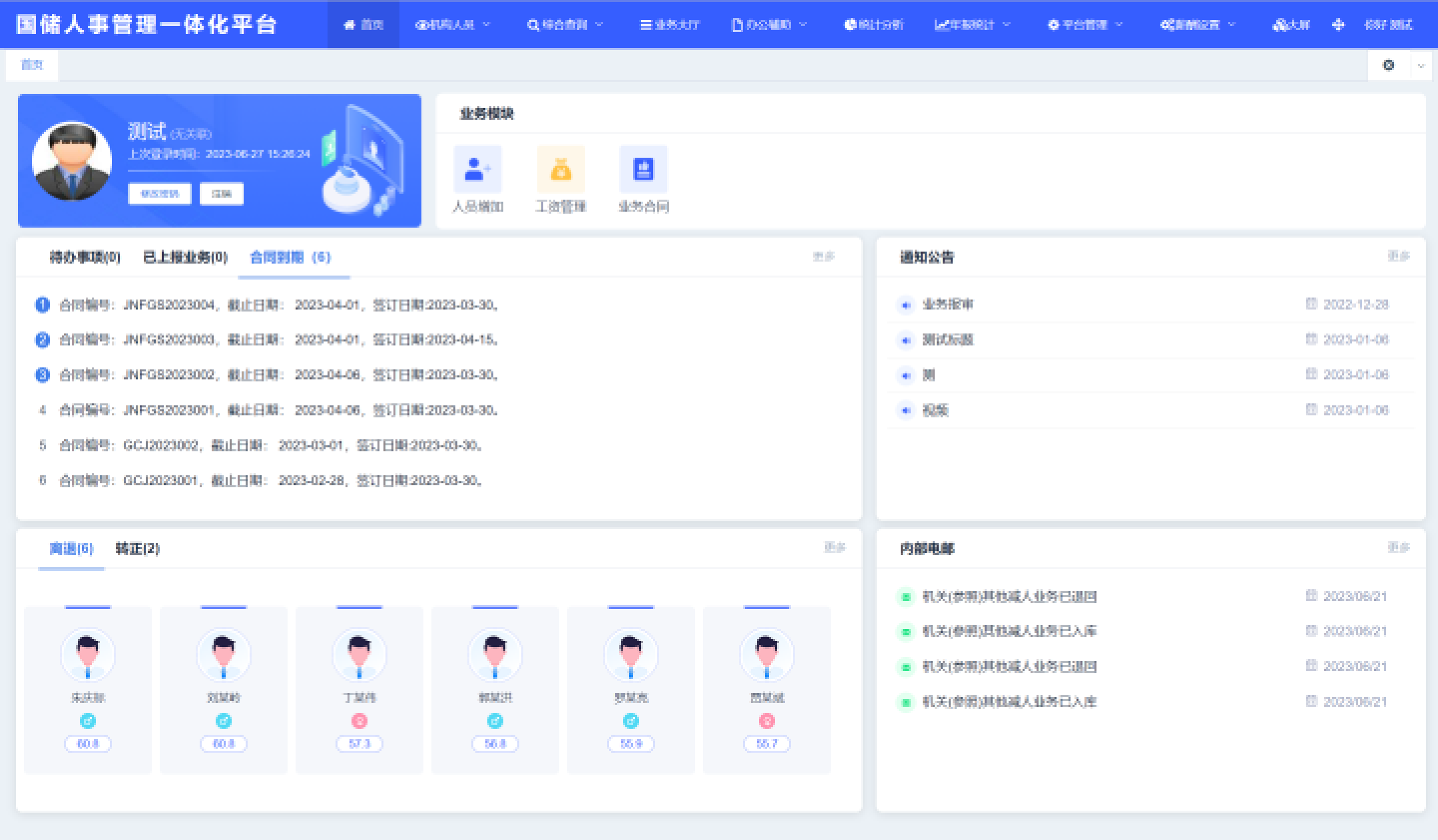
Task: Click the gender icon under 朱庆新 card
Action: pos(88,721)
